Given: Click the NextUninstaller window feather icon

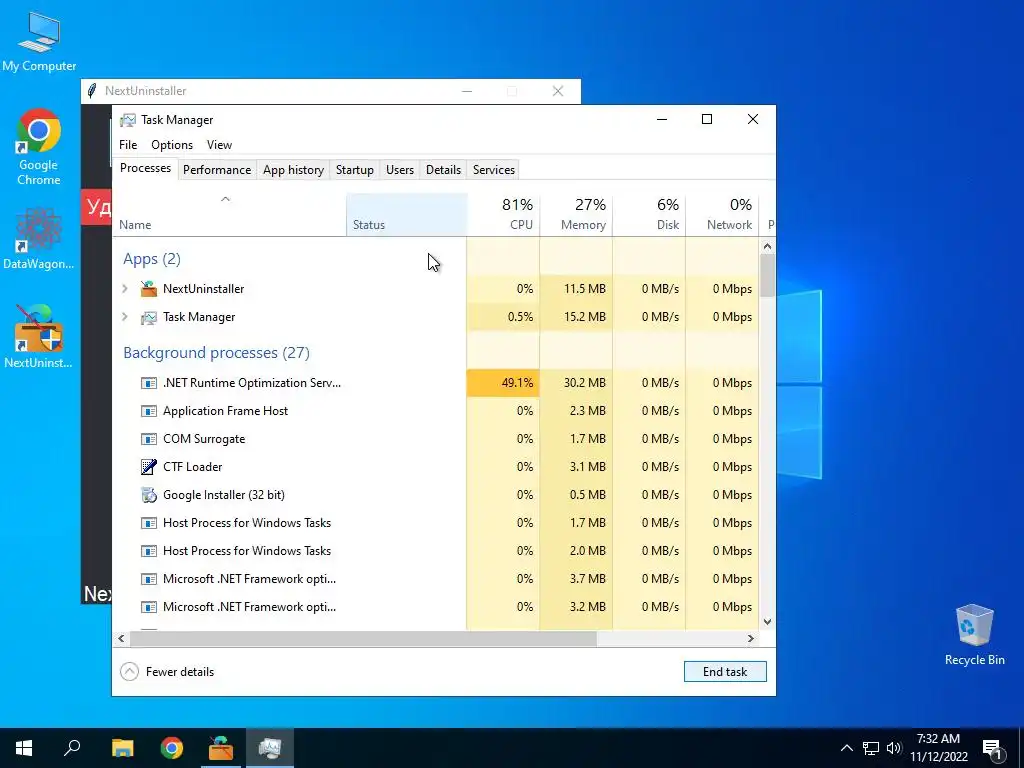Looking at the screenshot, I should 92,91.
